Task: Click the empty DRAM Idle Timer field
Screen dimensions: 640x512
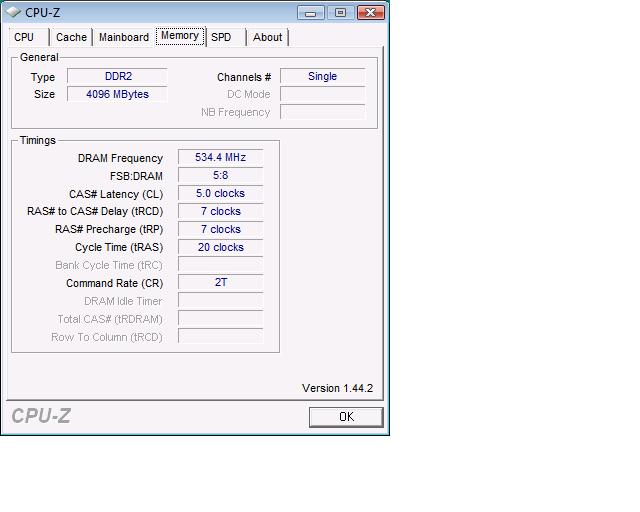Action: point(220,300)
